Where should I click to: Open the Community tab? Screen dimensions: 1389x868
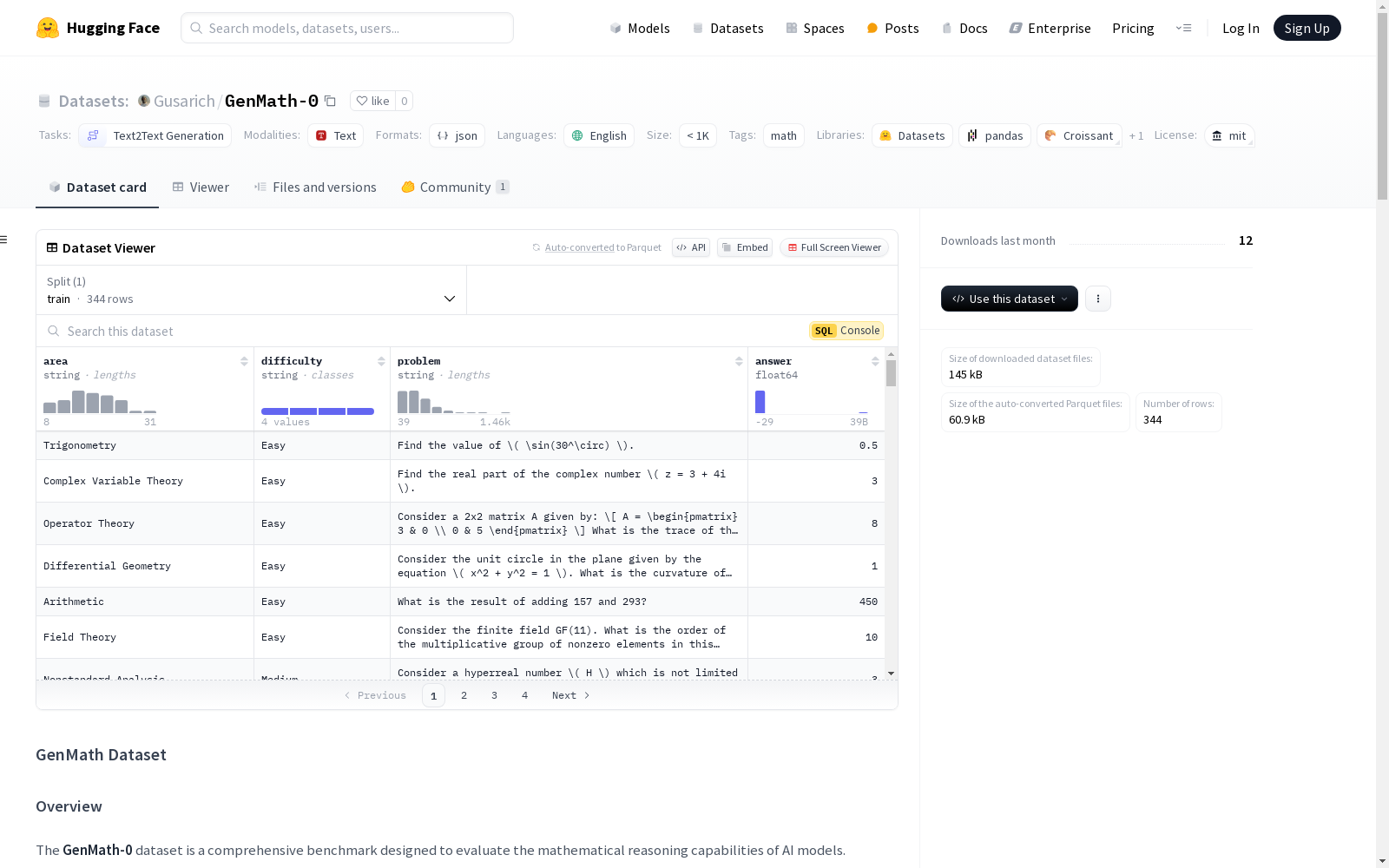[x=455, y=187]
